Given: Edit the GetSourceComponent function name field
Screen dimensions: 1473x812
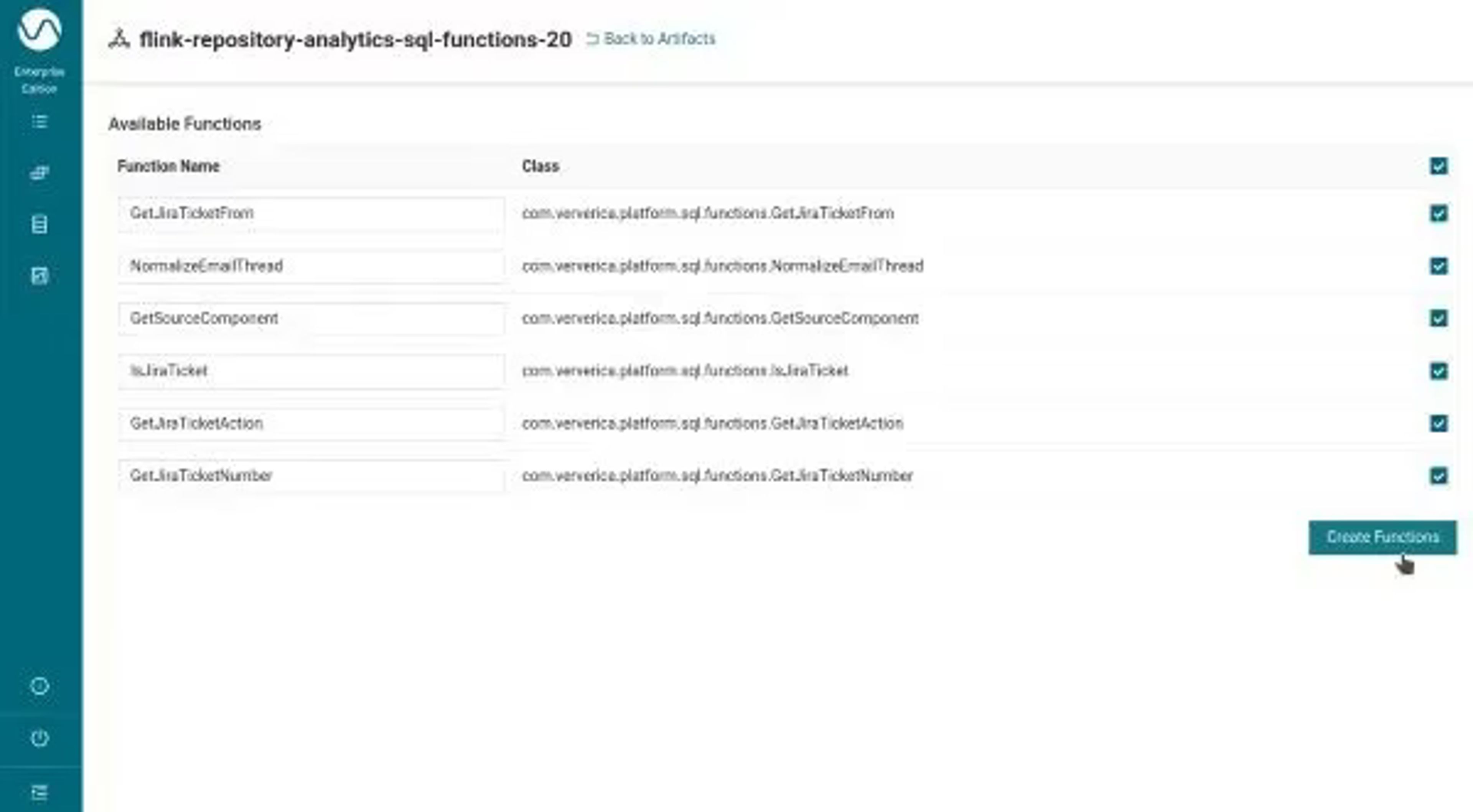Looking at the screenshot, I should click(311, 319).
